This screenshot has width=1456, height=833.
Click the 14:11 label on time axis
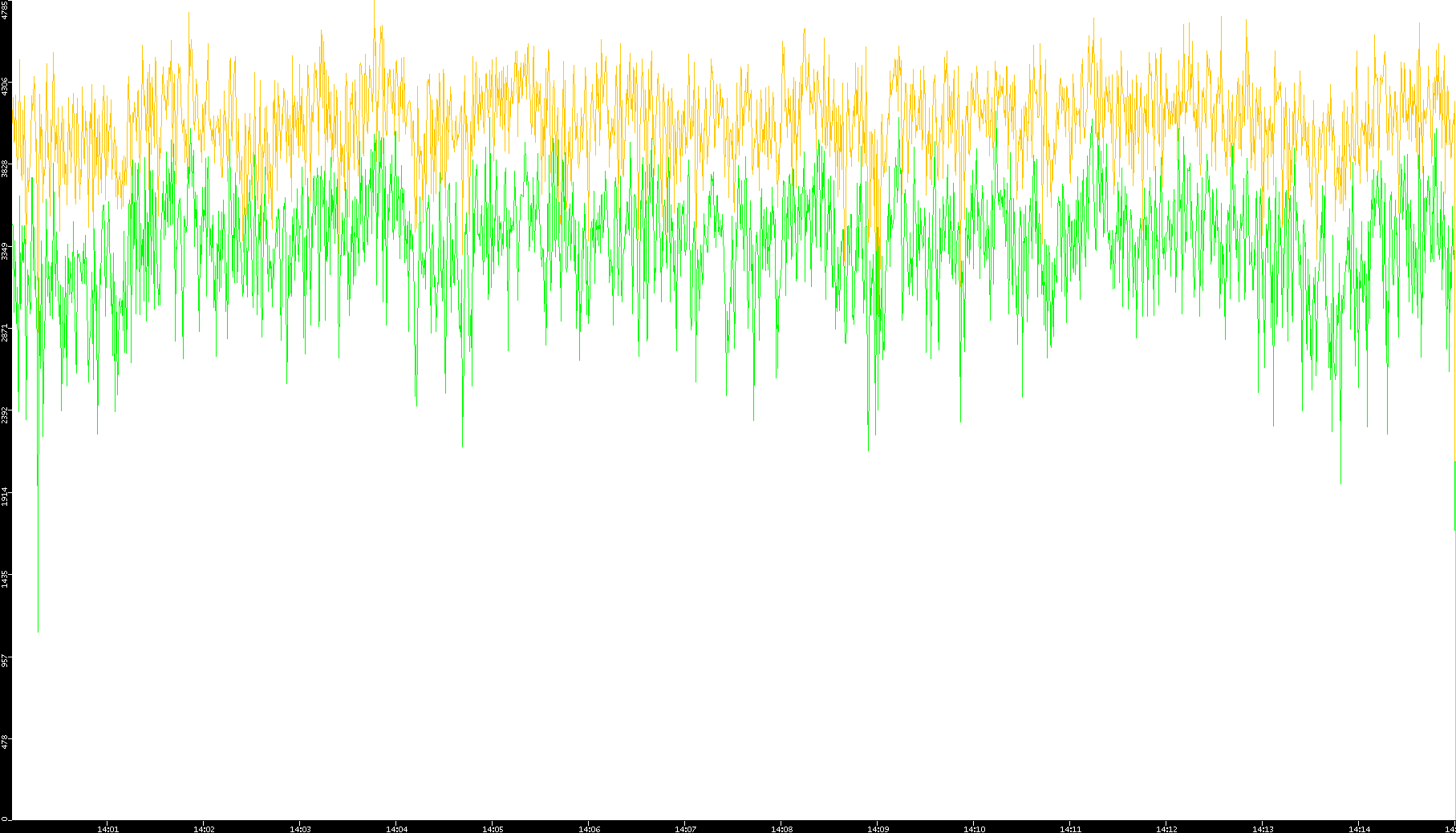click(1070, 829)
